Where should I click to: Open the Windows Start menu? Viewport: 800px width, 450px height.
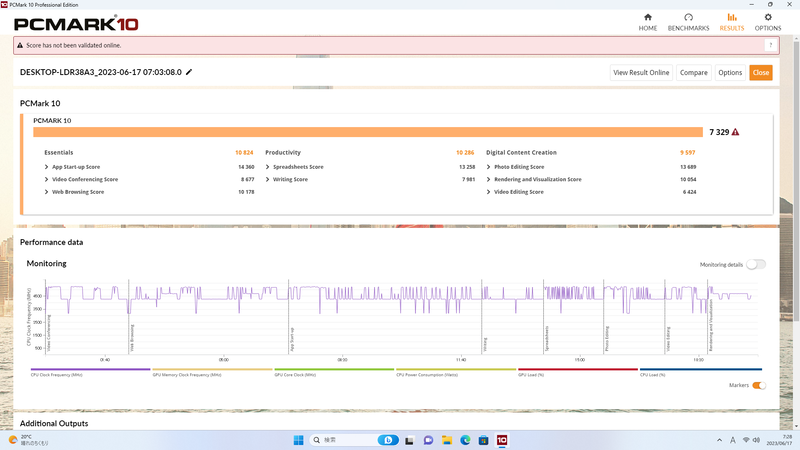pyautogui.click(x=298, y=440)
